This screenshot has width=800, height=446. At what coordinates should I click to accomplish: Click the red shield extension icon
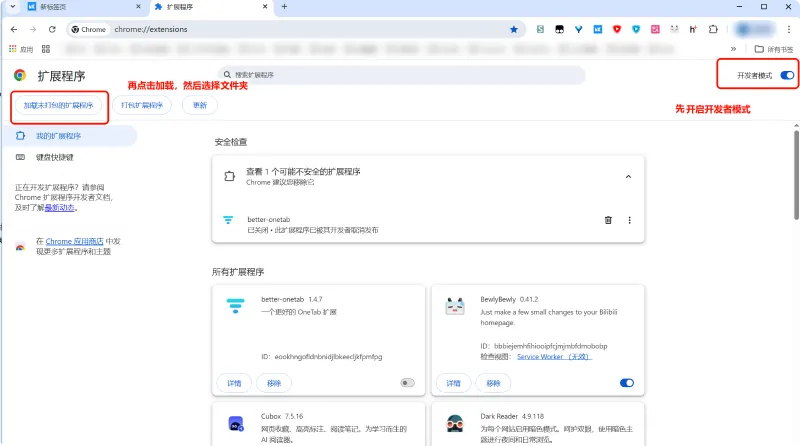click(617, 30)
